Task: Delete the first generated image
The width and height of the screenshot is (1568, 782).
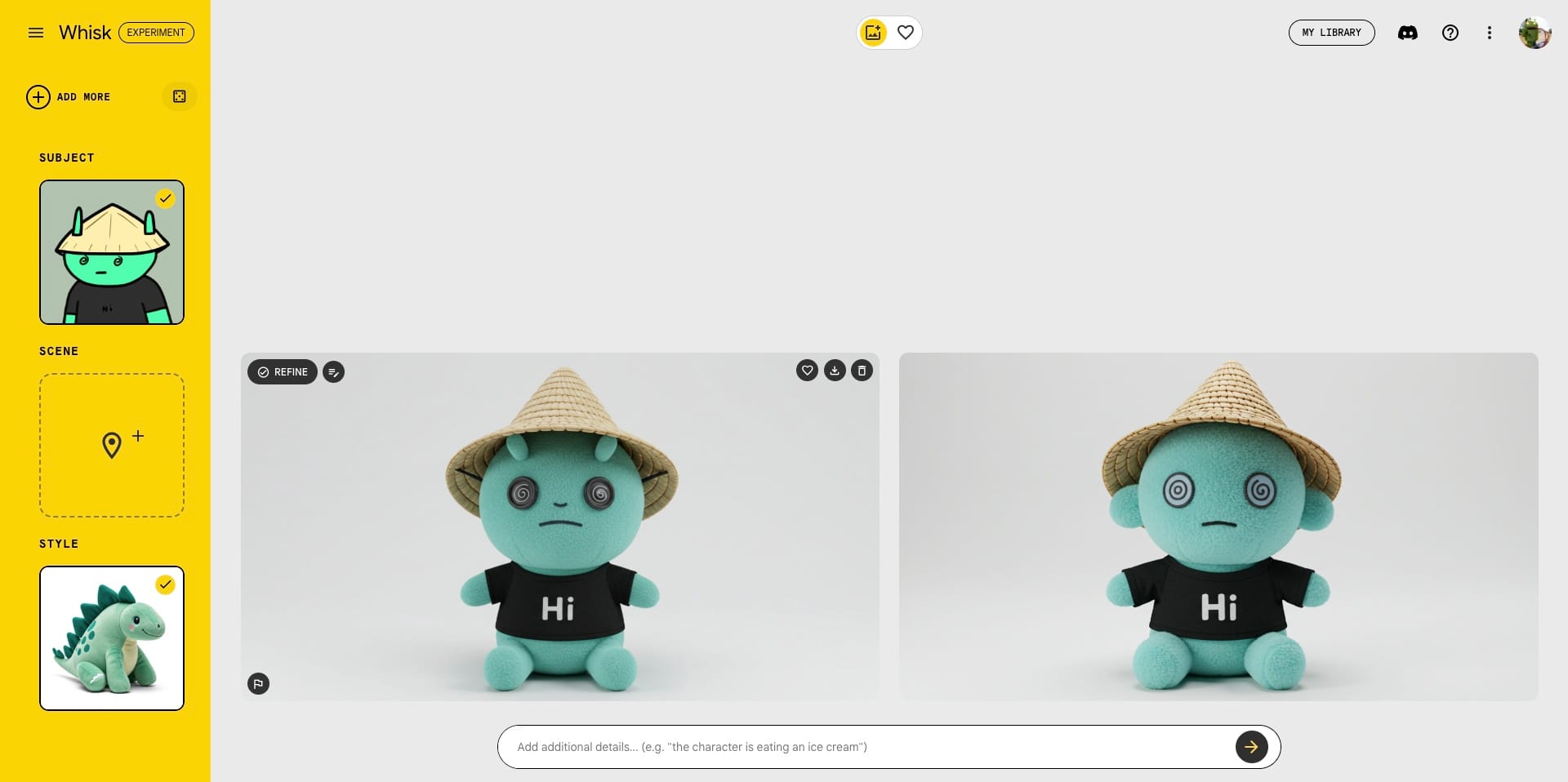Action: [862, 371]
